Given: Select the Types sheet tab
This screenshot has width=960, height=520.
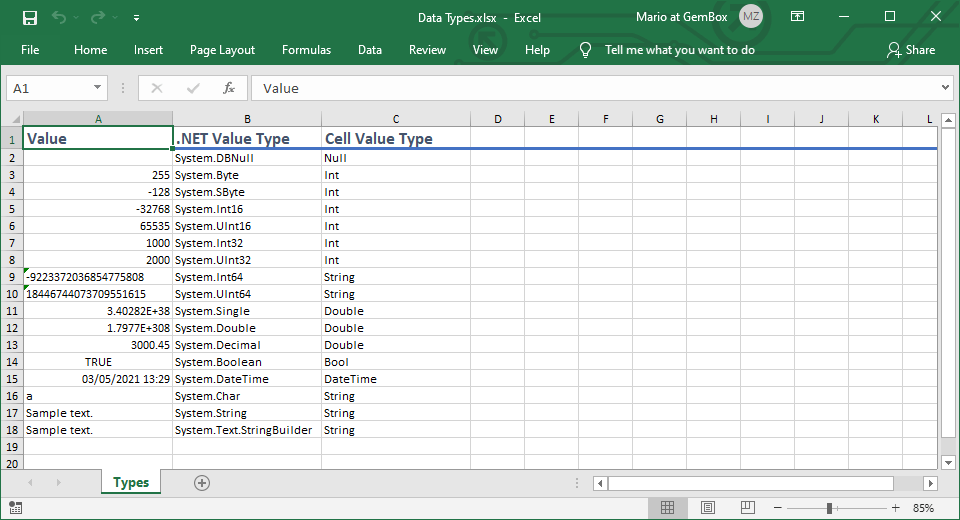Looking at the screenshot, I should pyautogui.click(x=131, y=483).
